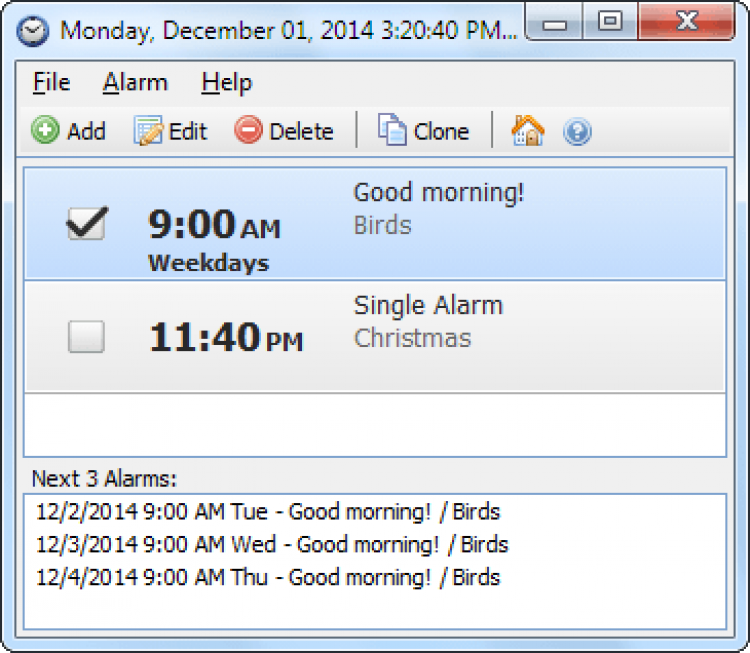Click the 12/4/2014 Thu upcoming alarm line
Image resolution: width=750 pixels, height=653 pixels.
coord(268,577)
